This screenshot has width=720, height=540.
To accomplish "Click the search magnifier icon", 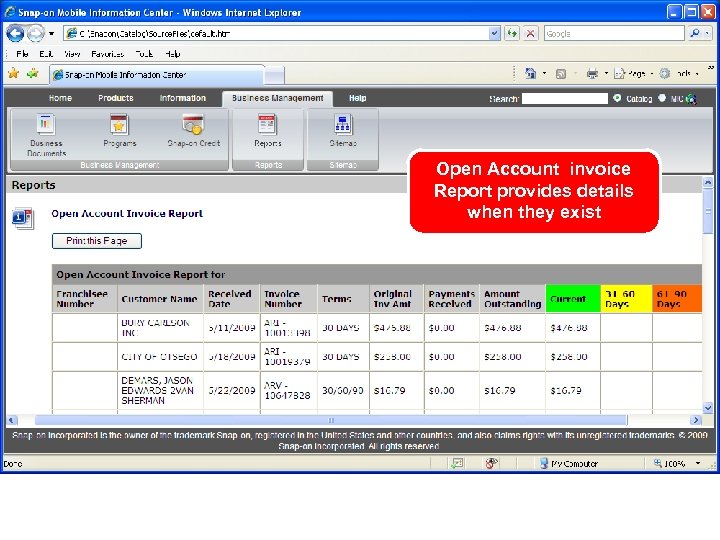I will pyautogui.click(x=695, y=33).
